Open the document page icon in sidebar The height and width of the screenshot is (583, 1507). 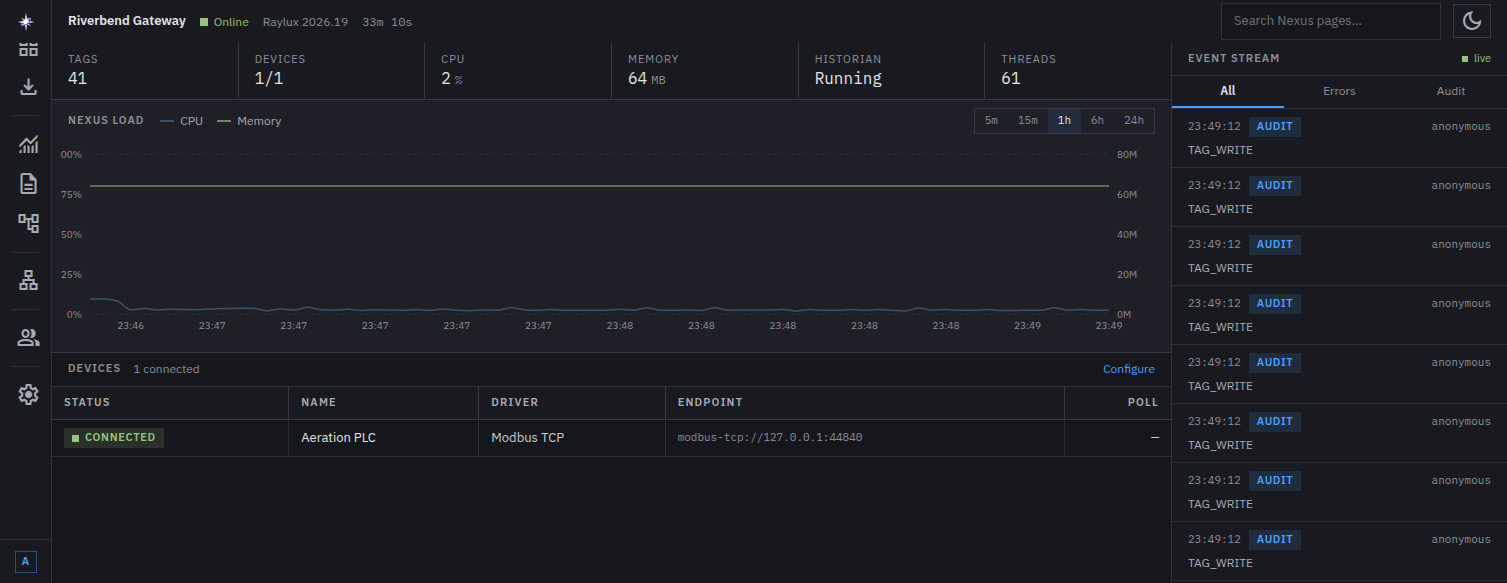point(28,184)
